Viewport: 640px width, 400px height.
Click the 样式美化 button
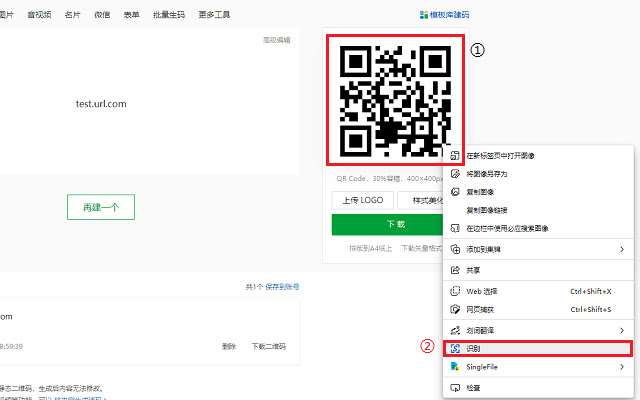420,200
